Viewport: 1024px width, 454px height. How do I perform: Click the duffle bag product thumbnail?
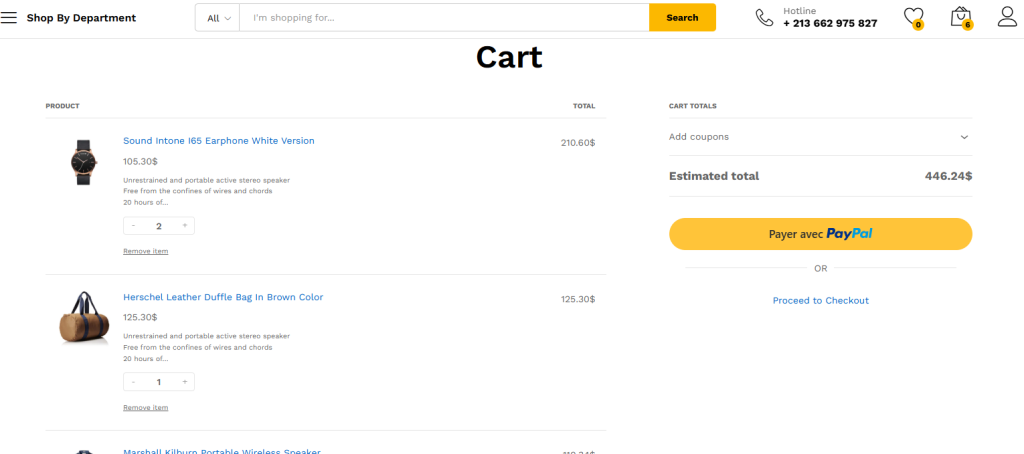[x=81, y=318]
